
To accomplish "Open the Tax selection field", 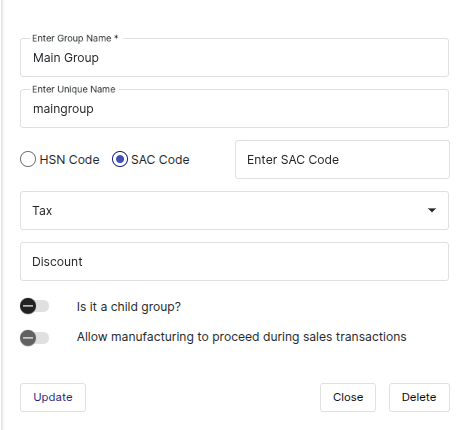I will click(234, 210).
